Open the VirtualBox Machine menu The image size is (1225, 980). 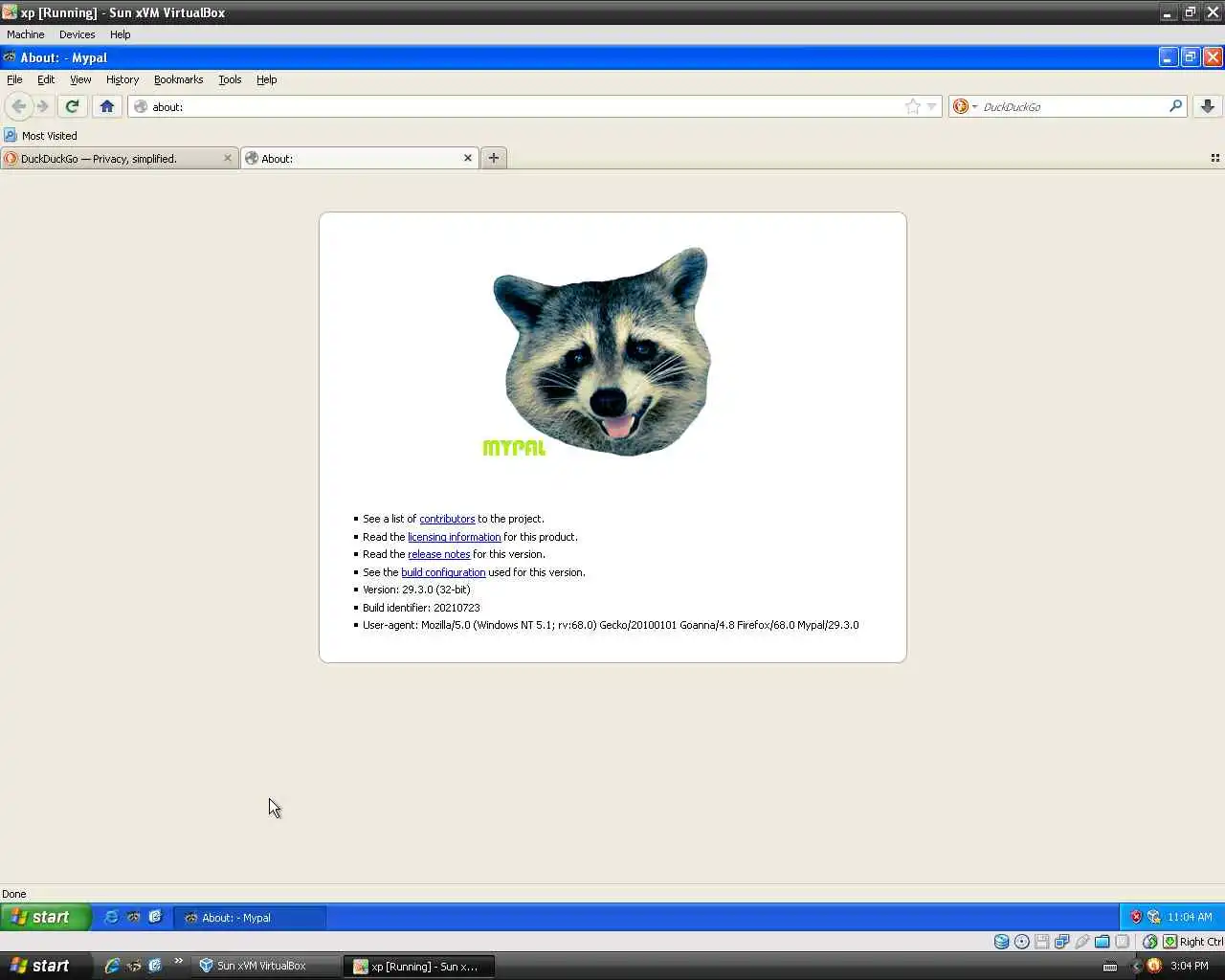(x=26, y=34)
